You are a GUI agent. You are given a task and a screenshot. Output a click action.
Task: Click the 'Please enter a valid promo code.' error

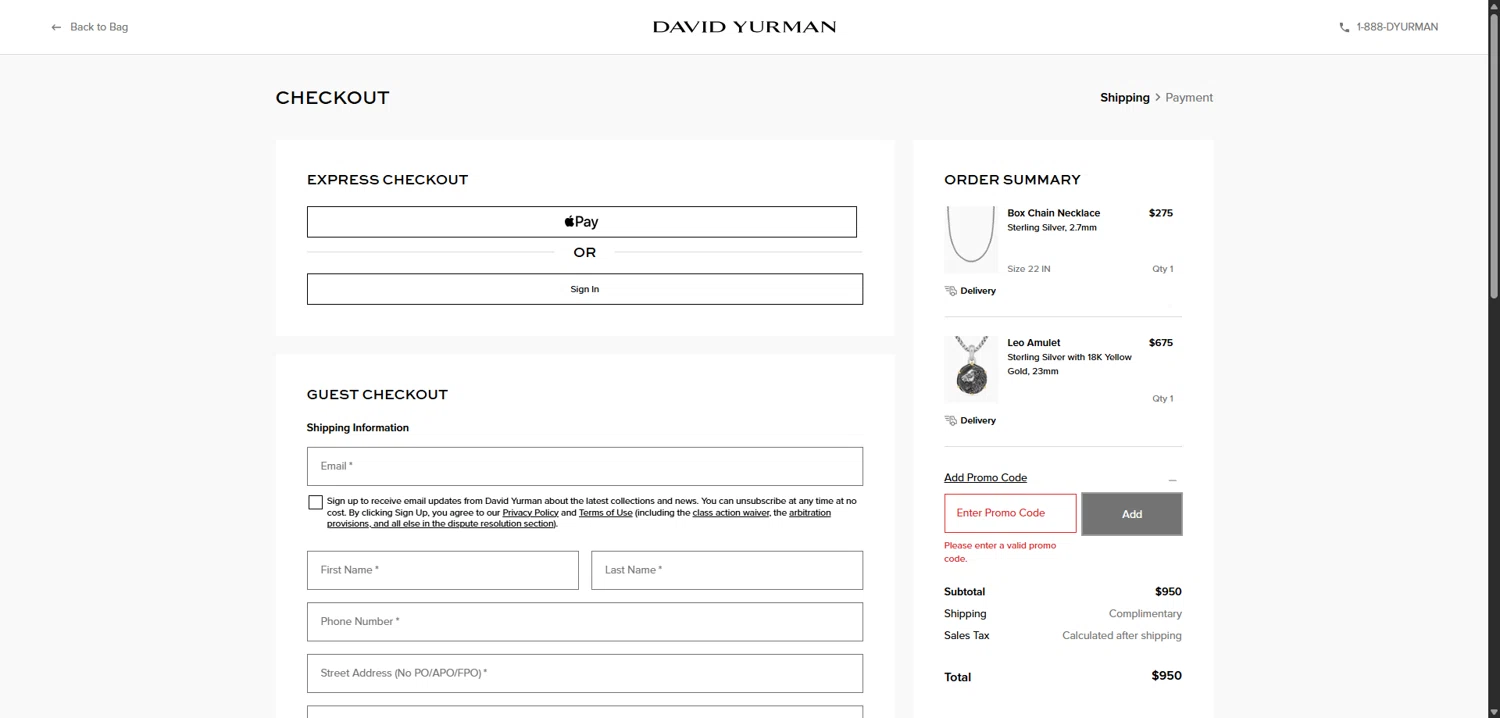click(999, 552)
